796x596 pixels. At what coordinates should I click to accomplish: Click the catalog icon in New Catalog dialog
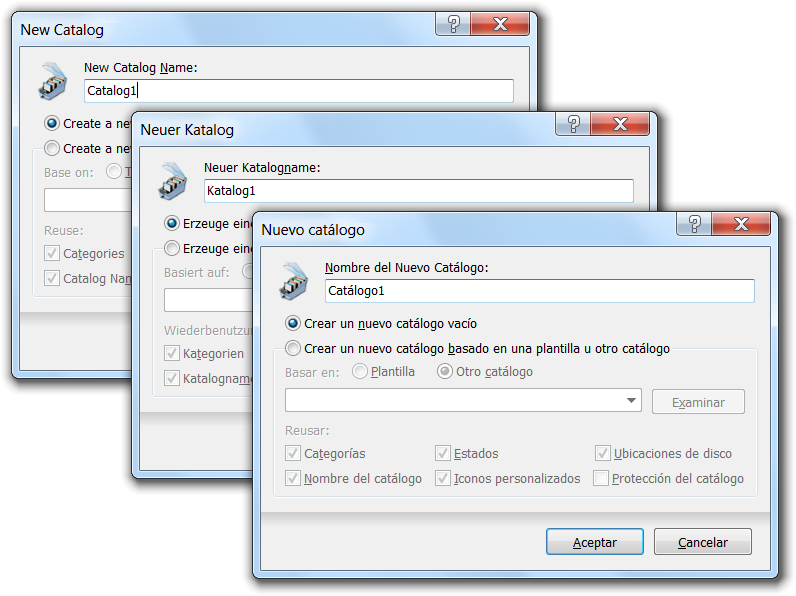pos(53,81)
